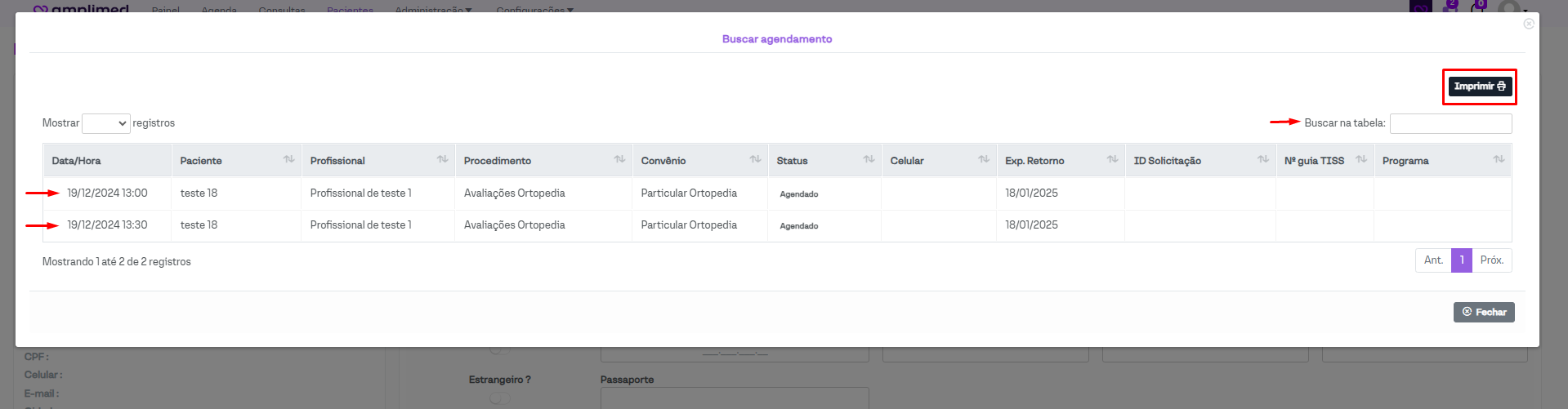
Task: Sort by ID Solicitação column
Action: [x=1263, y=160]
